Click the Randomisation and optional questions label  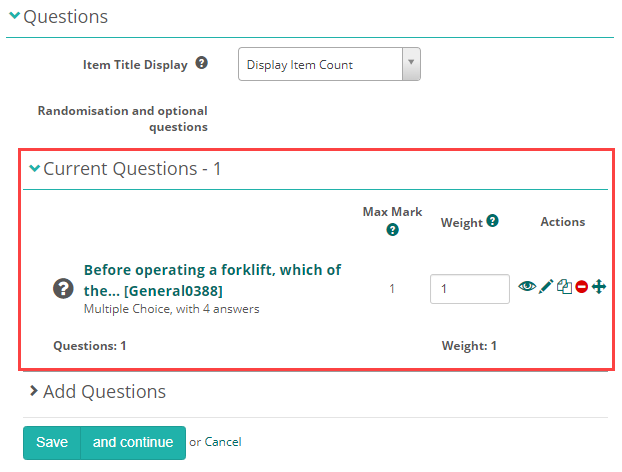click(122, 118)
